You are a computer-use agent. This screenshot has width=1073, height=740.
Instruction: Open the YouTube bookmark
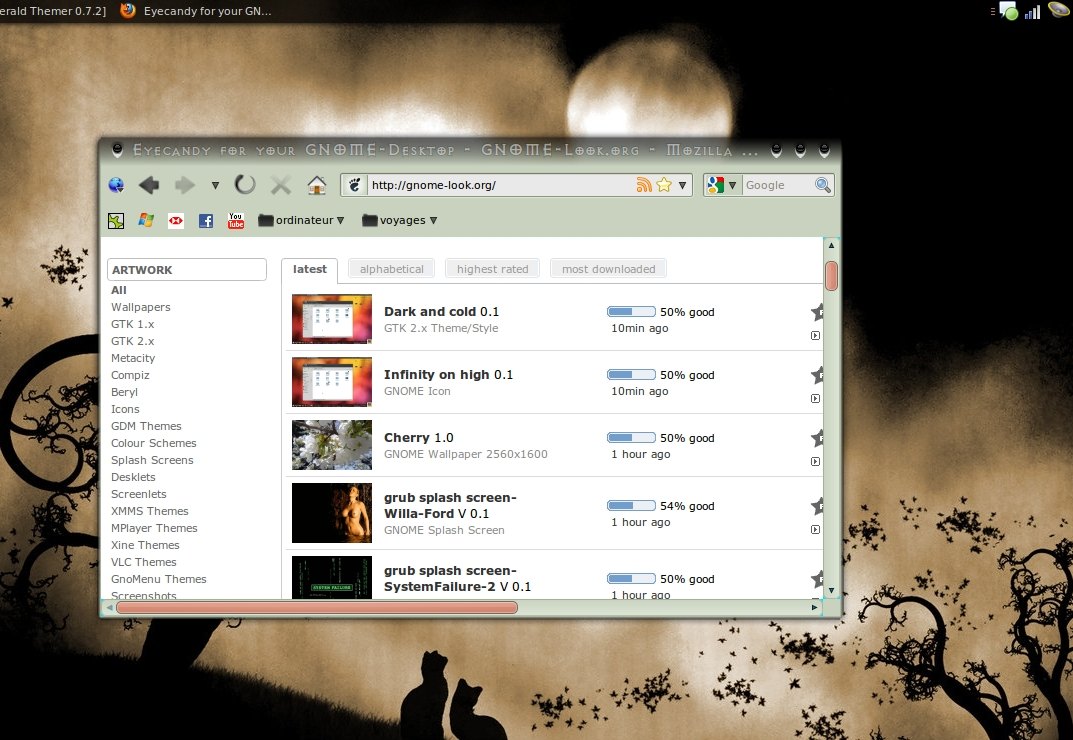236,220
